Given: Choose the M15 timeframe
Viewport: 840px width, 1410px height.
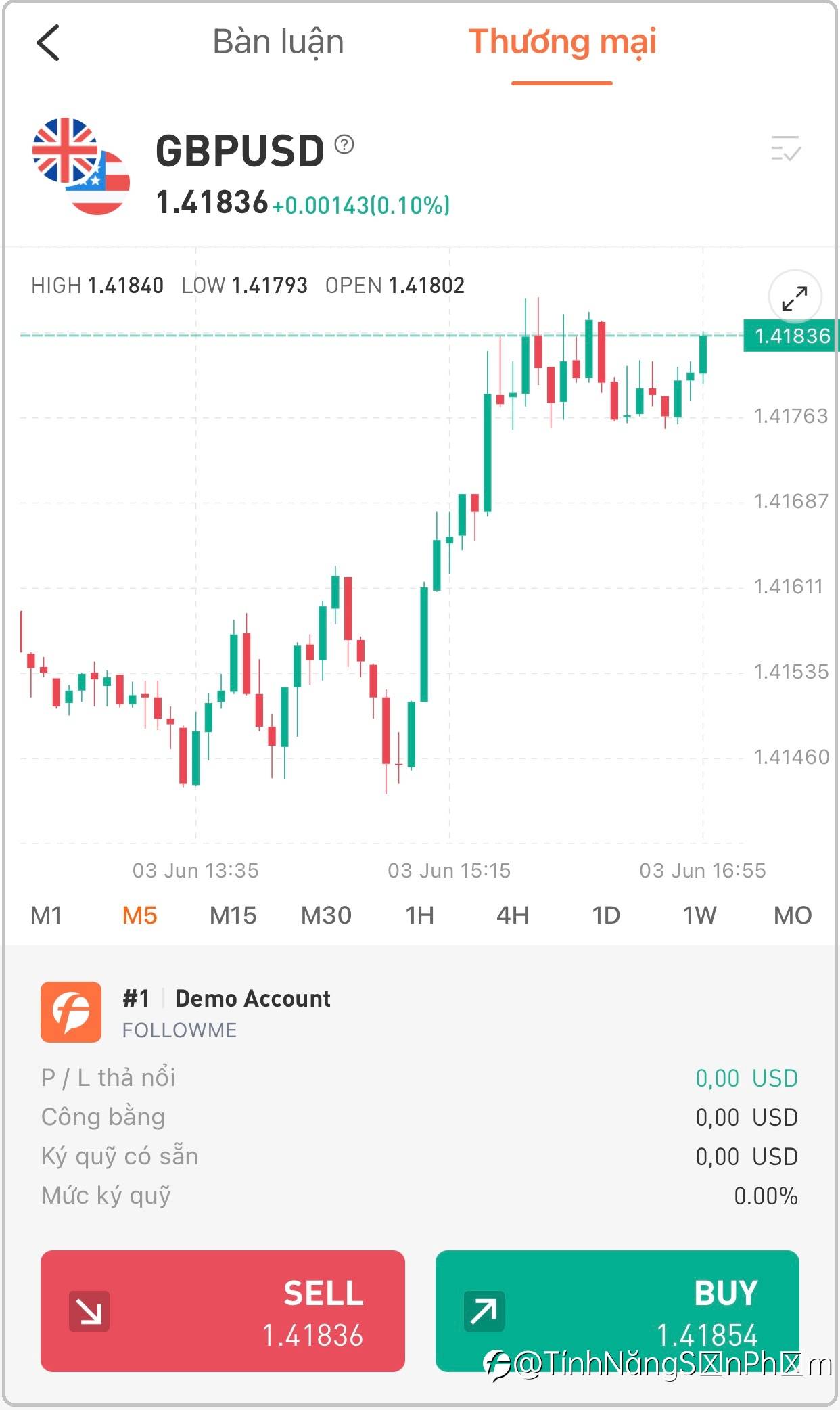Looking at the screenshot, I should point(233,915).
